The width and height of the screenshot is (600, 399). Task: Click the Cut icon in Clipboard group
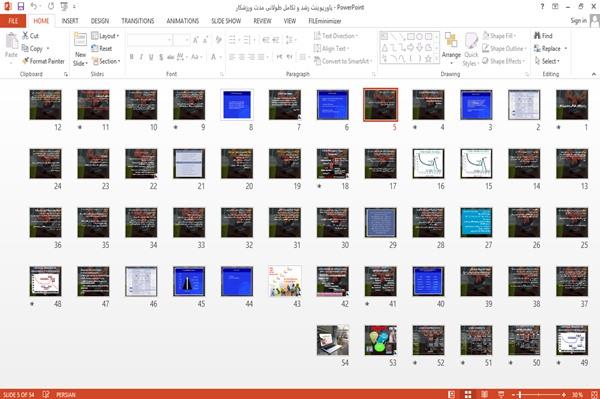coord(25,36)
